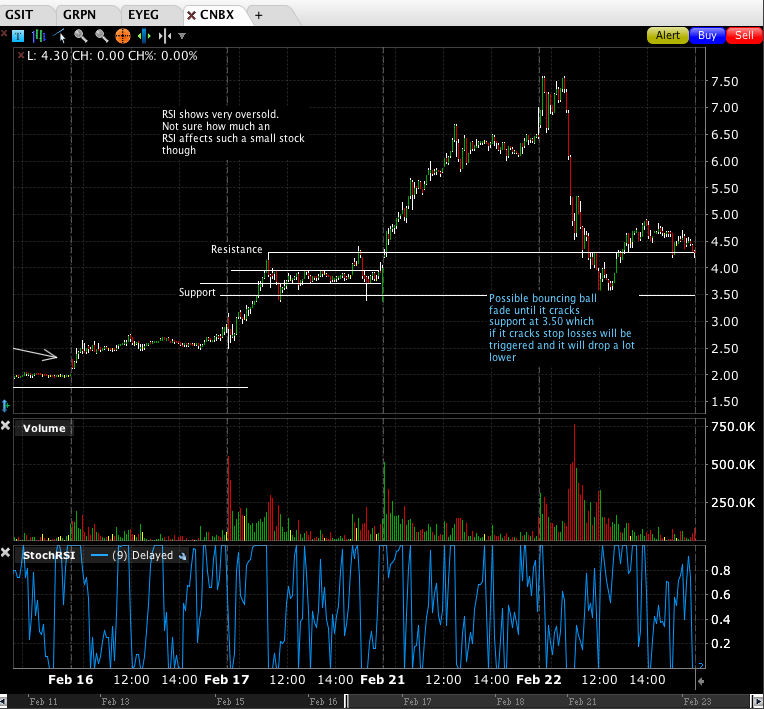The image size is (764, 709).
Task: Click Feb 23 on the overview timeline
Action: pyautogui.click(x=697, y=702)
